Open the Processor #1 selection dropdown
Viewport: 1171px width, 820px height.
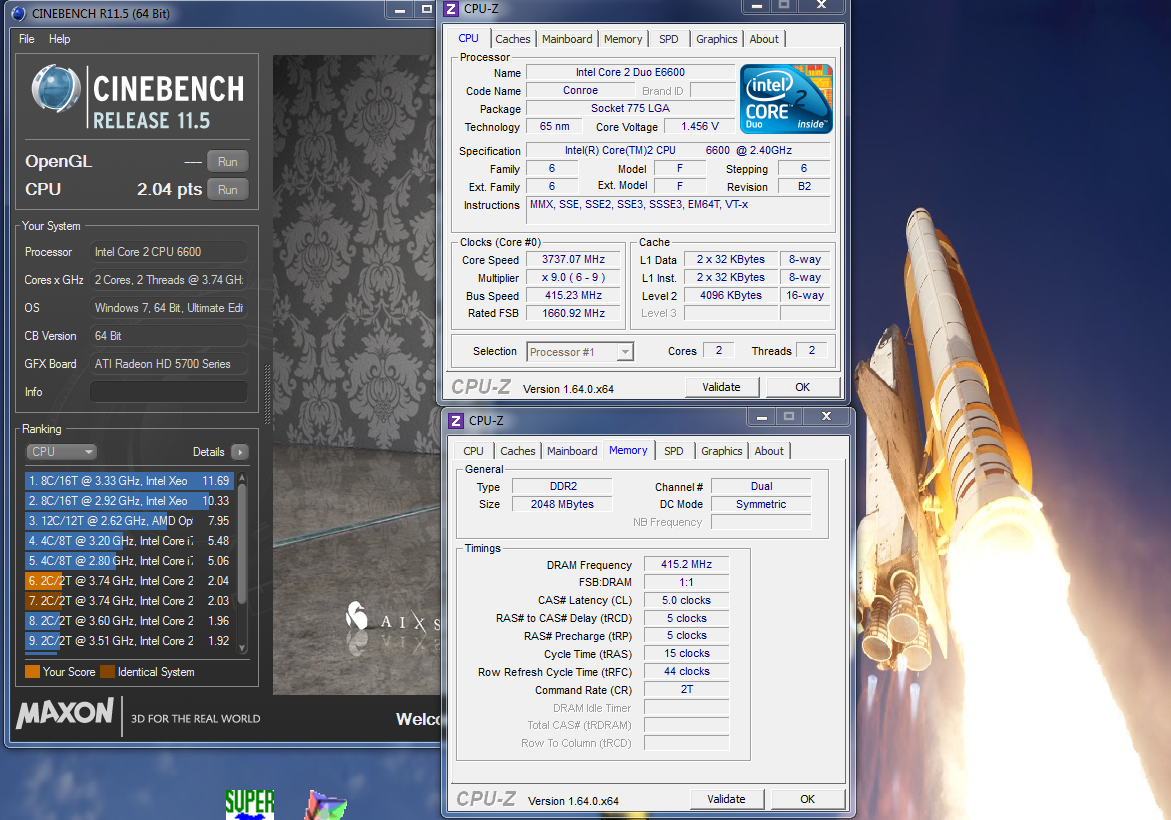tap(580, 352)
